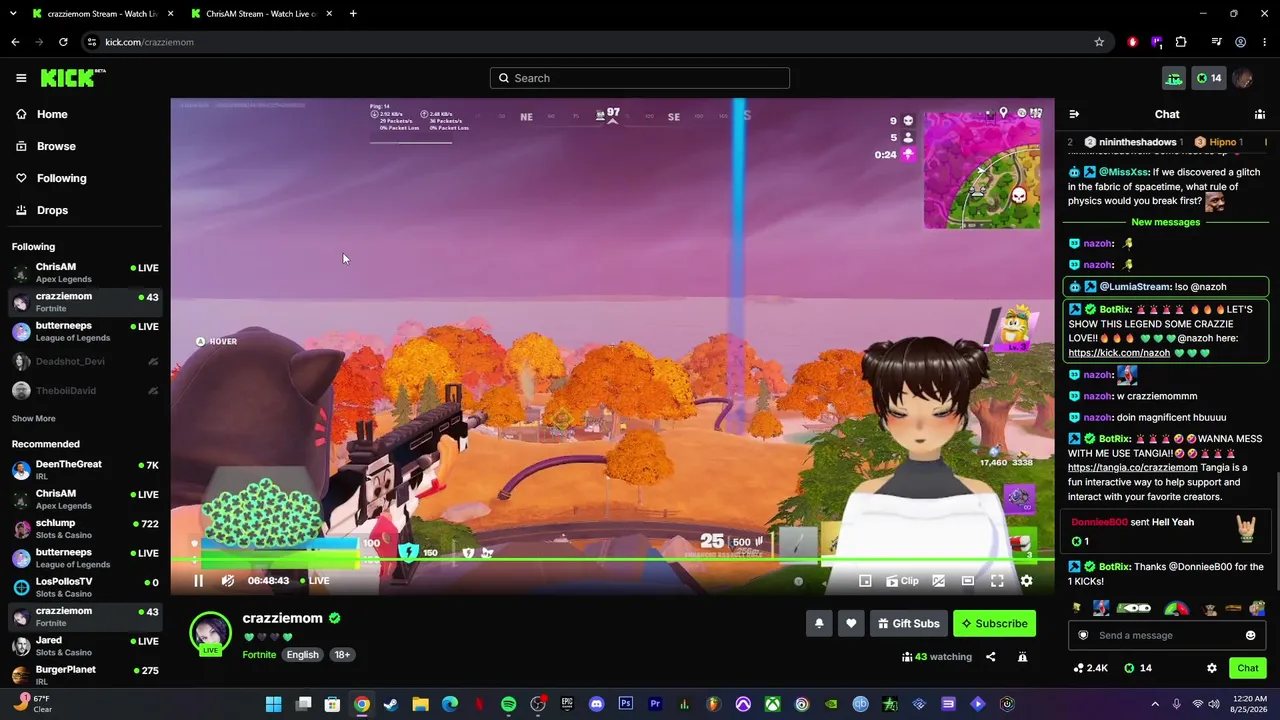Open the emoji picker in chat

[1250, 636]
